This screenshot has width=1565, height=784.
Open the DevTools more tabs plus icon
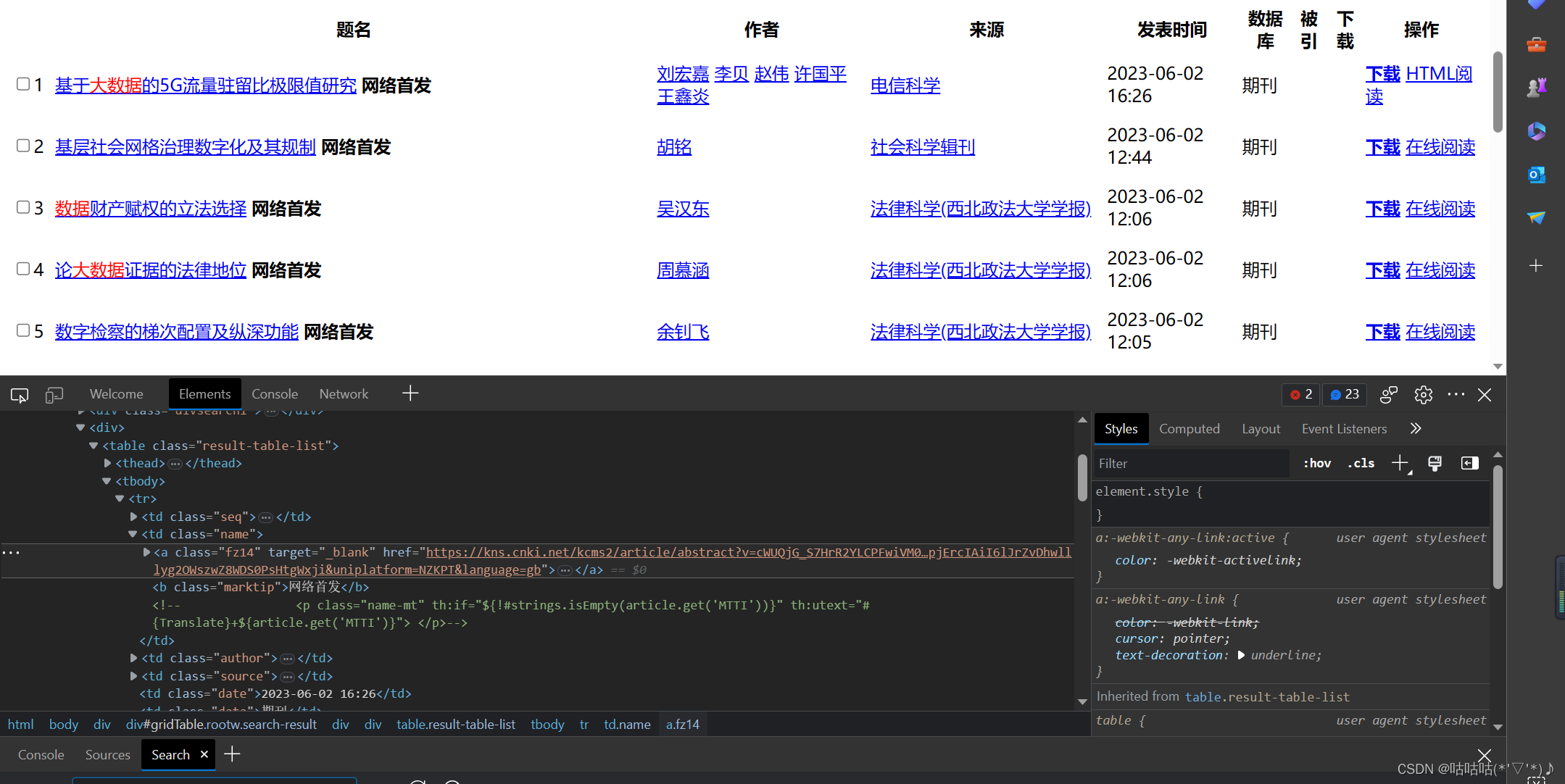(410, 393)
